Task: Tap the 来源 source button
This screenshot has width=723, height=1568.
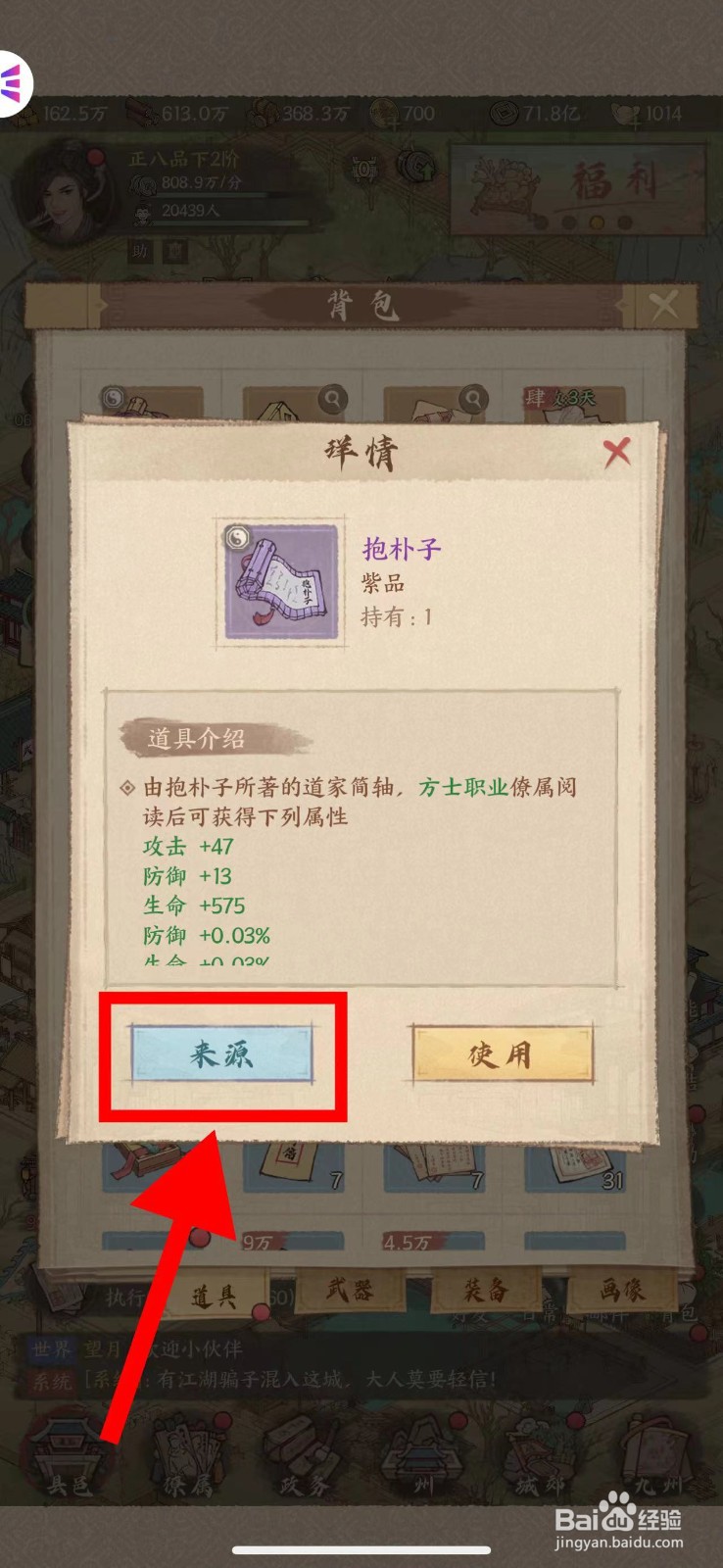Action: pyautogui.click(x=221, y=1053)
